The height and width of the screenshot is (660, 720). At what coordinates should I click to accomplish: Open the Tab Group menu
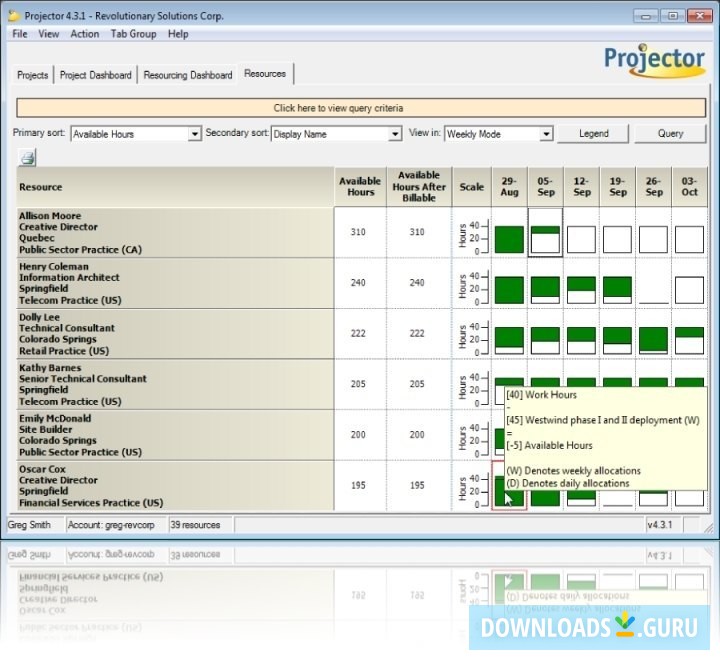tap(133, 34)
